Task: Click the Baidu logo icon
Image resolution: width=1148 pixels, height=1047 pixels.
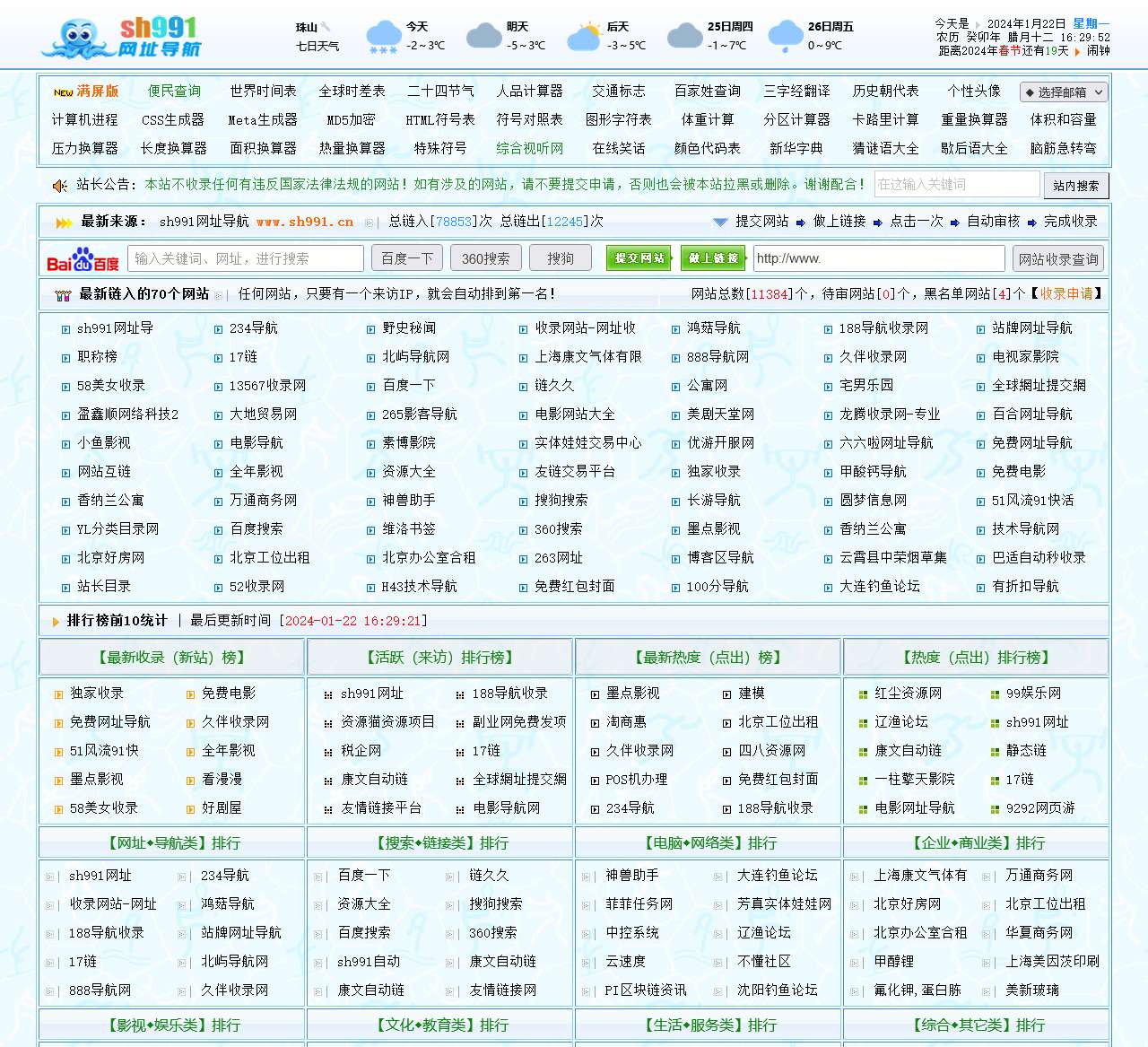Action: click(83, 259)
